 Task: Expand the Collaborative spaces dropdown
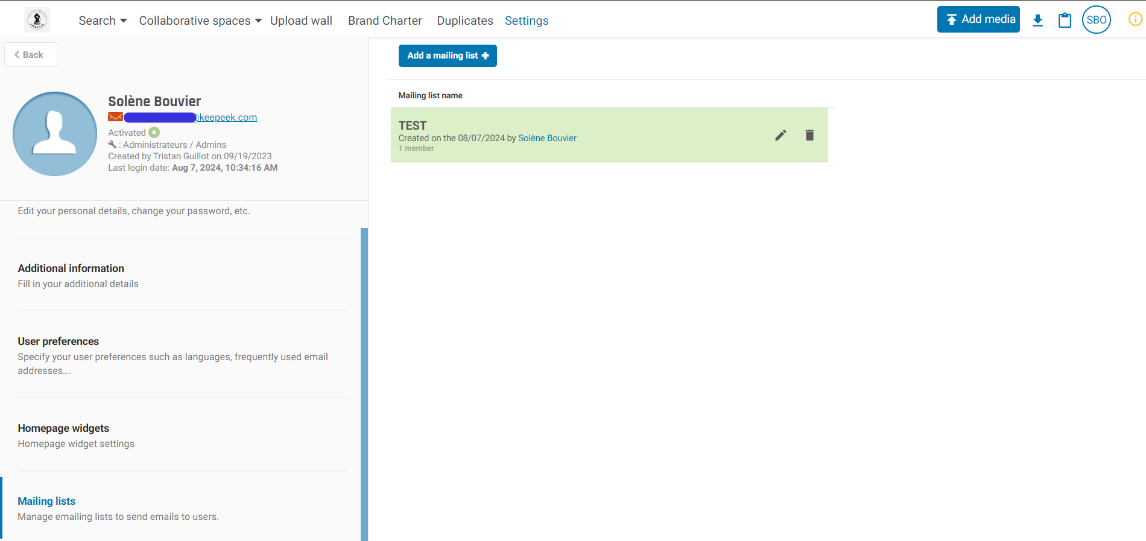[x=200, y=20]
